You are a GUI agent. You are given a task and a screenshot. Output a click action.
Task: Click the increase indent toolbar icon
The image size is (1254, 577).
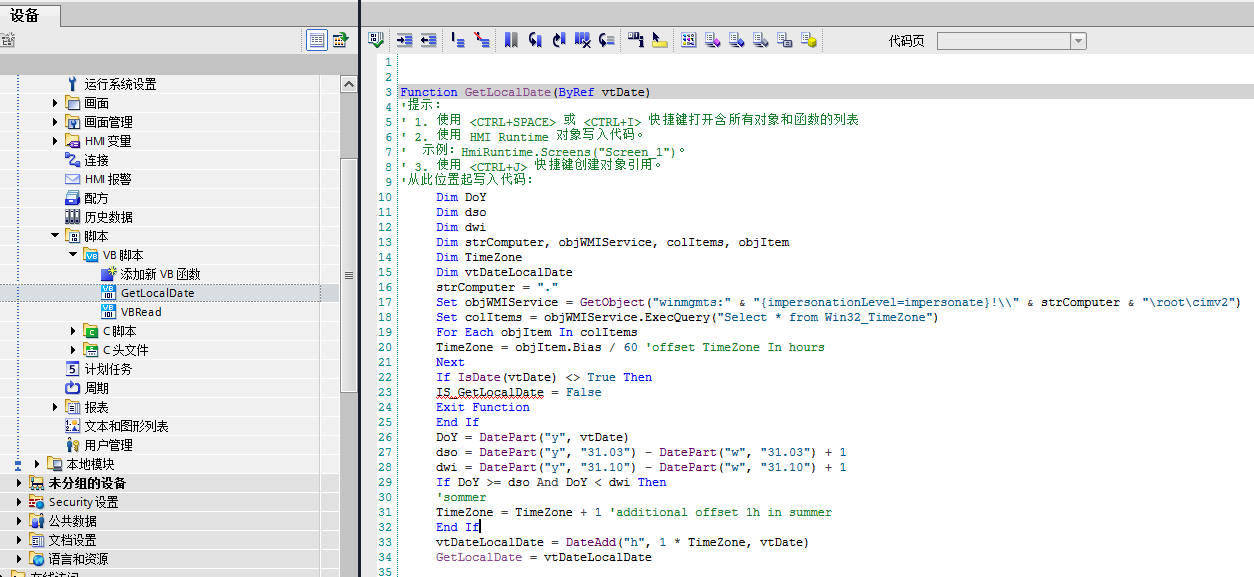click(x=405, y=40)
